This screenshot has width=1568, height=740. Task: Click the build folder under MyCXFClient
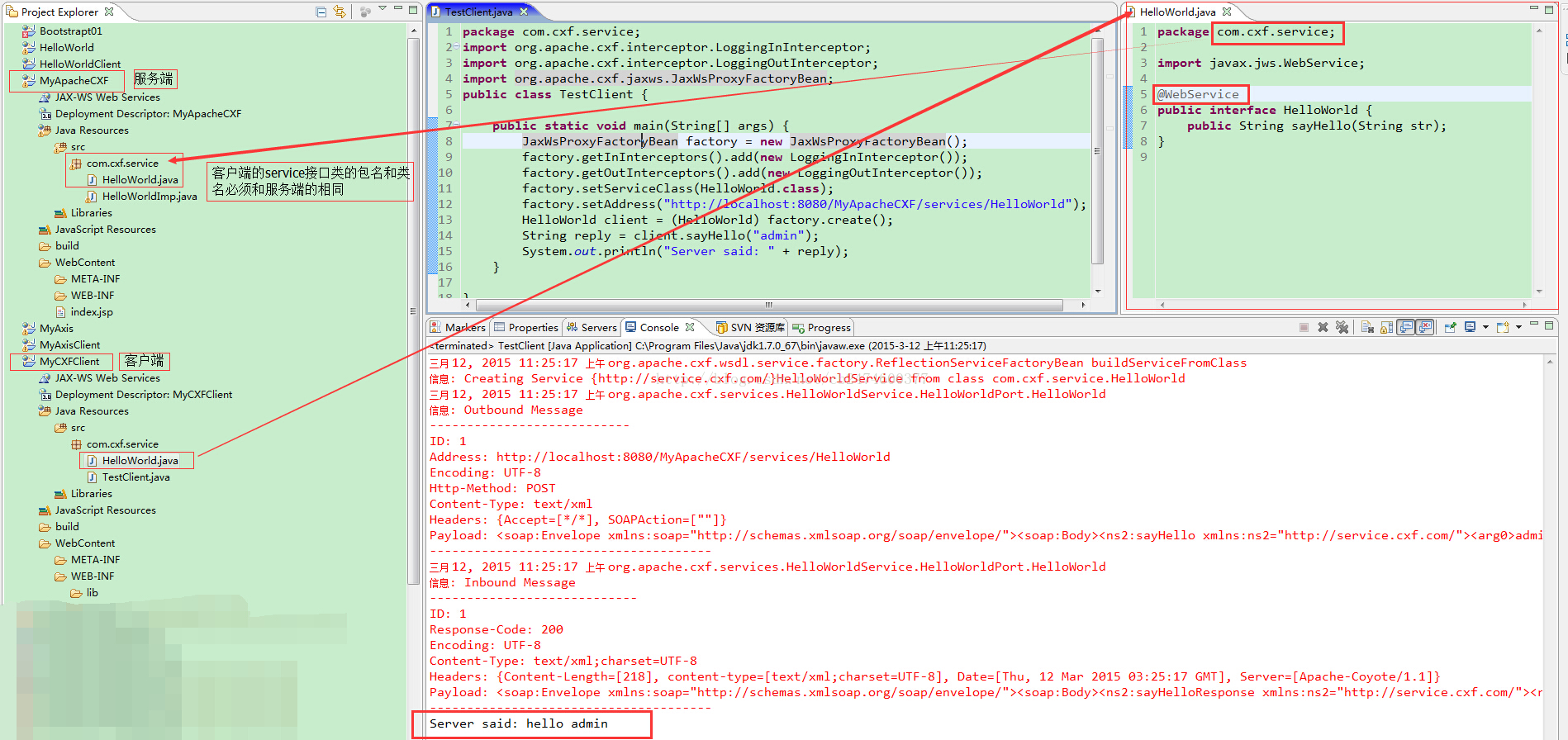pos(67,527)
